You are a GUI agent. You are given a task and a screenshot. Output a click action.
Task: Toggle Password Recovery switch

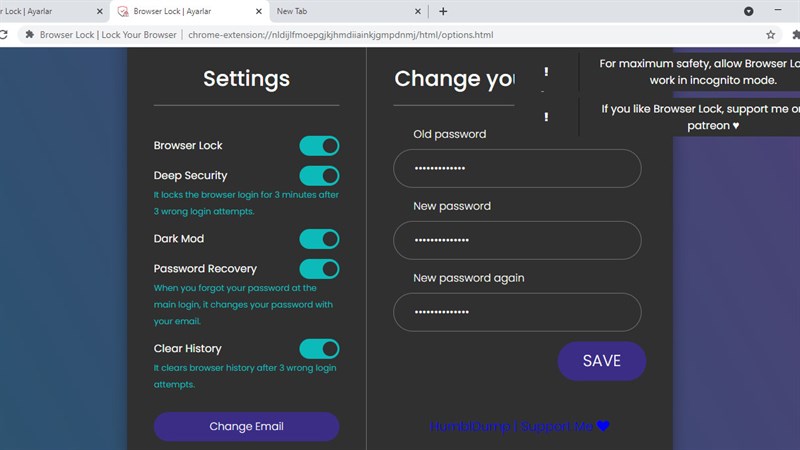(x=319, y=269)
